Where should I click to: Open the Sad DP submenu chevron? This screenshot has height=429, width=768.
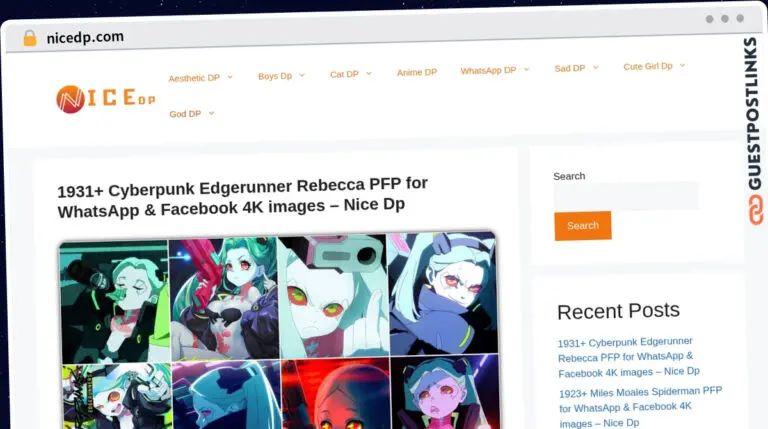596,68
